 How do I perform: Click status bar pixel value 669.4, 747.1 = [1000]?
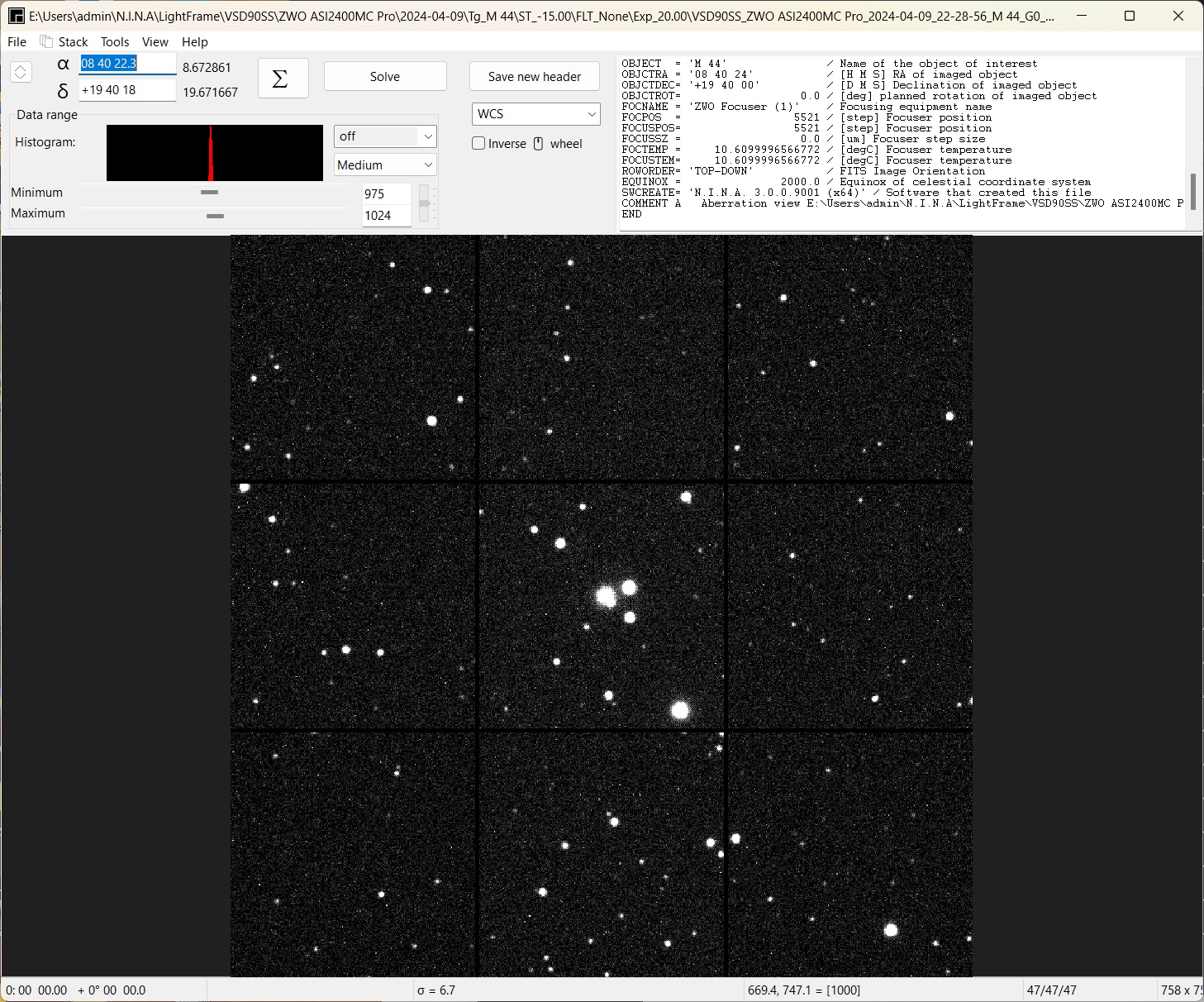pos(804,990)
